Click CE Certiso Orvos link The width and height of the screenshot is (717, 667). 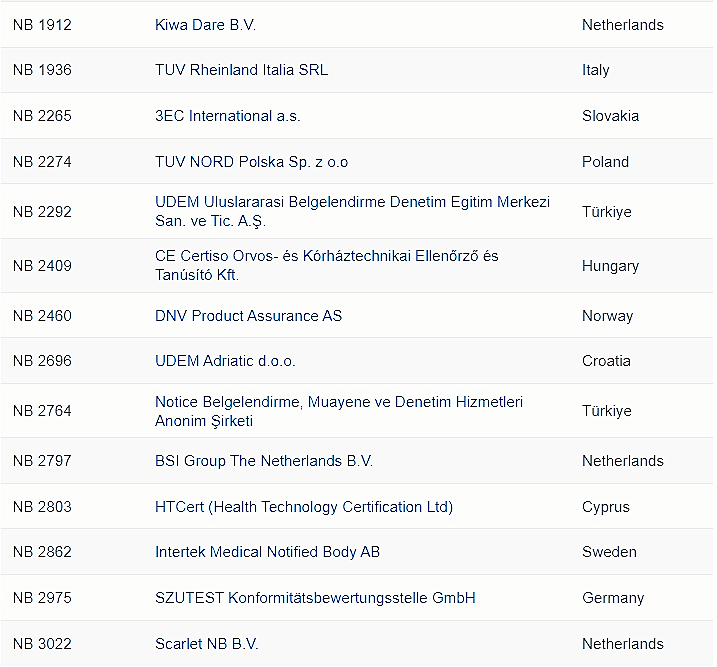(326, 256)
